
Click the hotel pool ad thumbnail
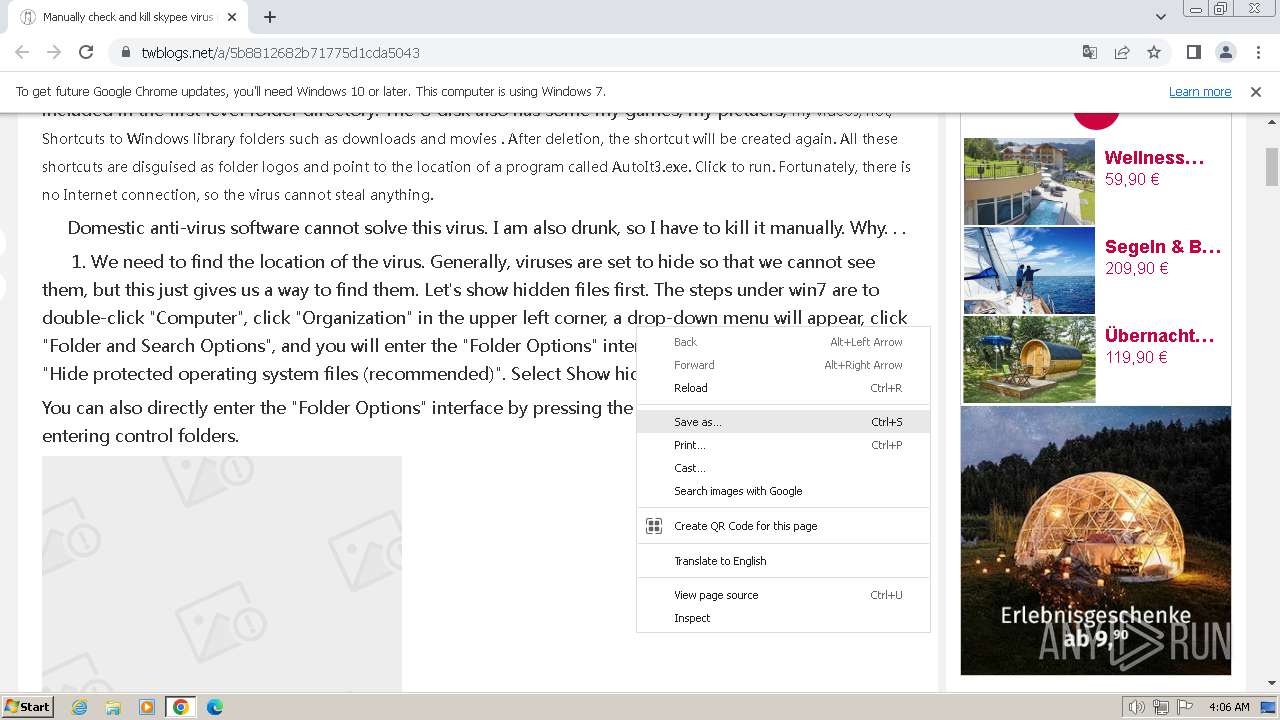pos(1029,181)
